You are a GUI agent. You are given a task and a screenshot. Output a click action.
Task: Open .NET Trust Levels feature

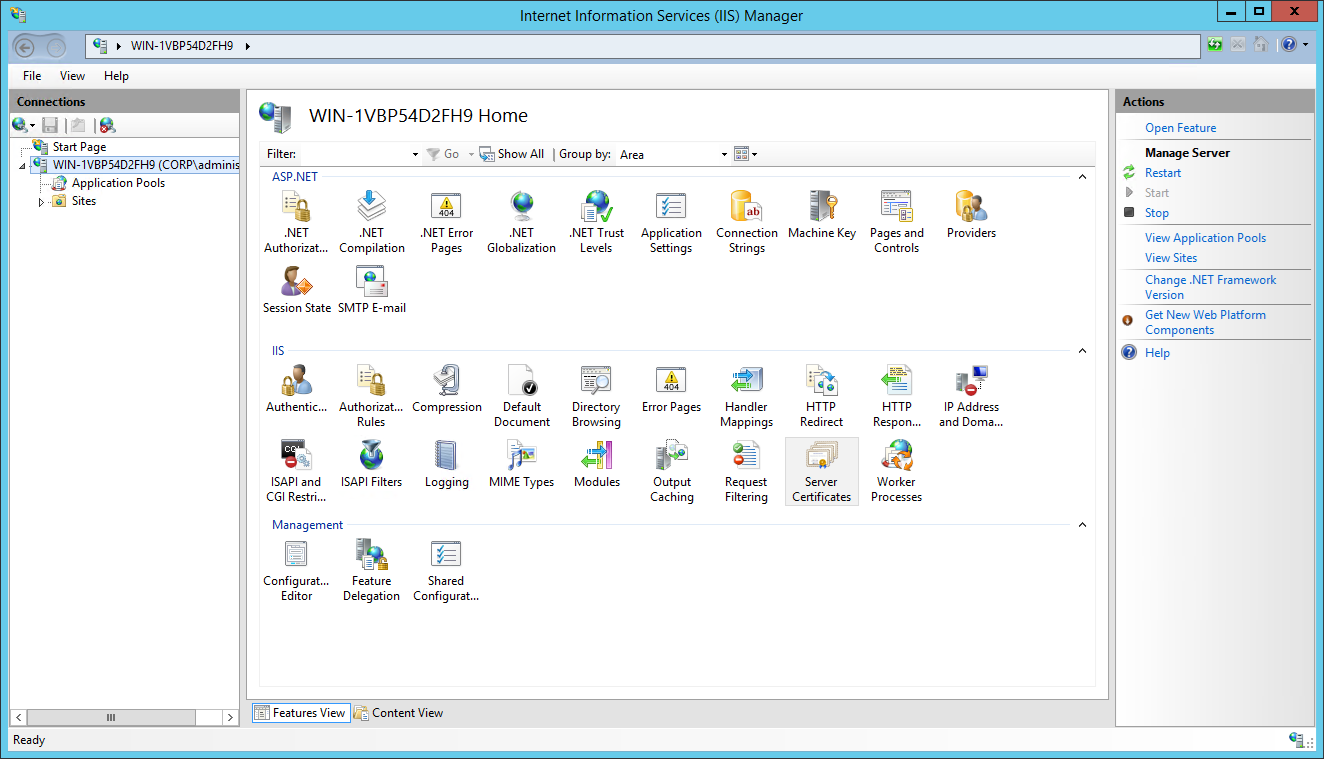pos(596,222)
